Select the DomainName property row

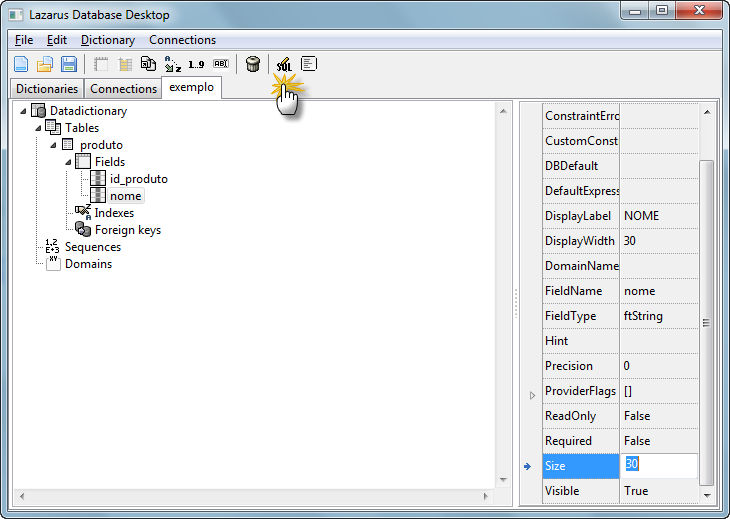point(620,266)
